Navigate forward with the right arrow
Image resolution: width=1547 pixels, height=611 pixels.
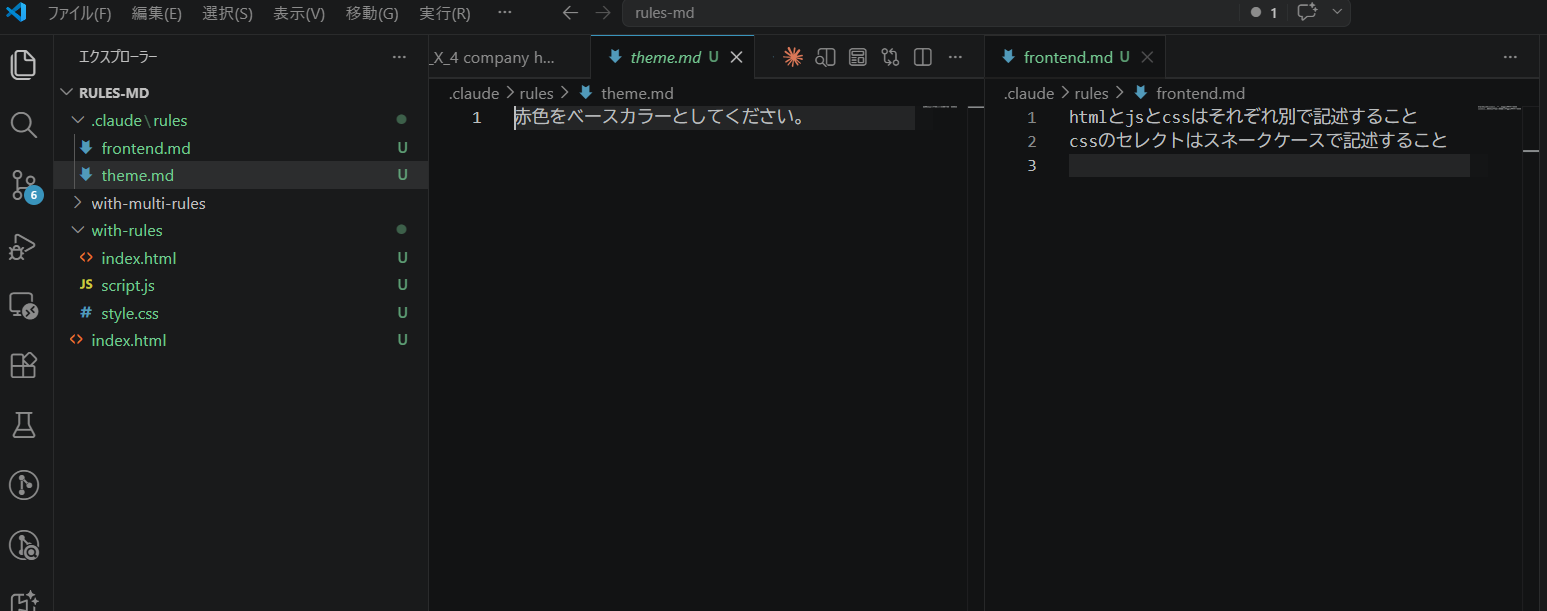(602, 13)
